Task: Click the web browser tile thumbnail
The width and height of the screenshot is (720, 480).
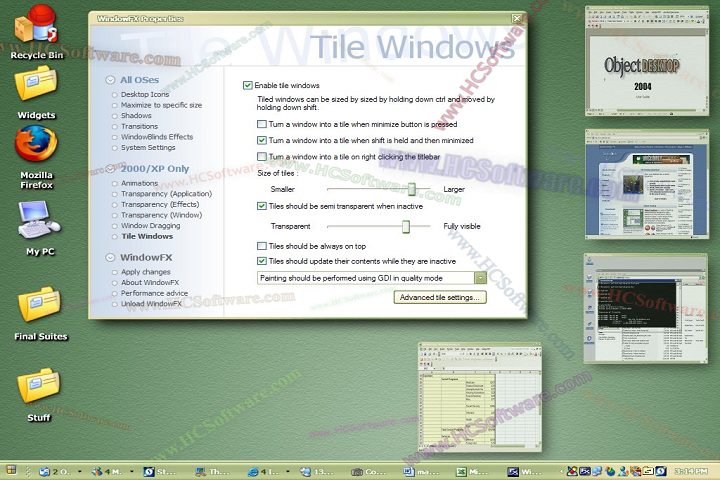Action: (x=647, y=184)
